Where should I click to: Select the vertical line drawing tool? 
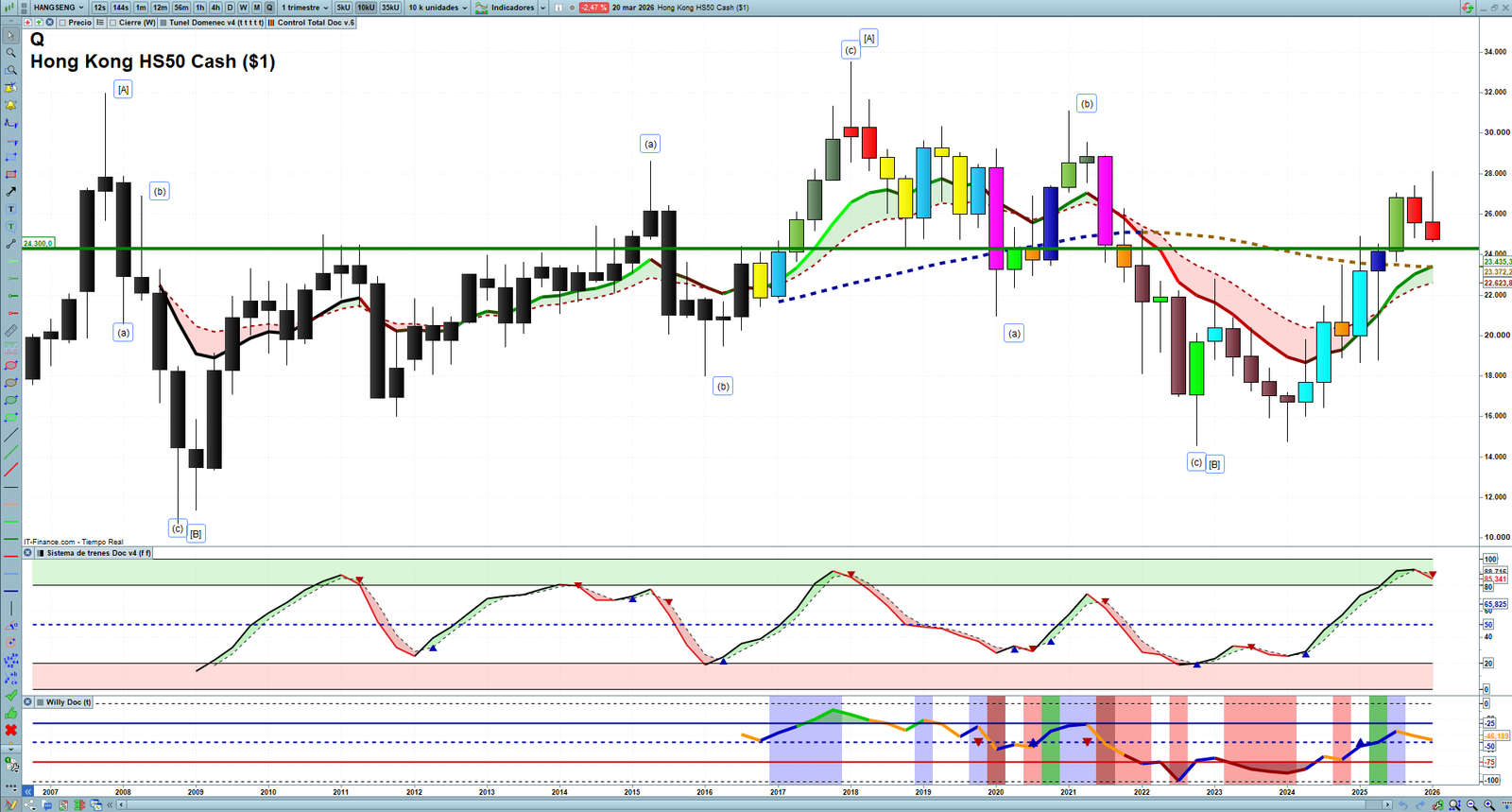tap(10, 609)
